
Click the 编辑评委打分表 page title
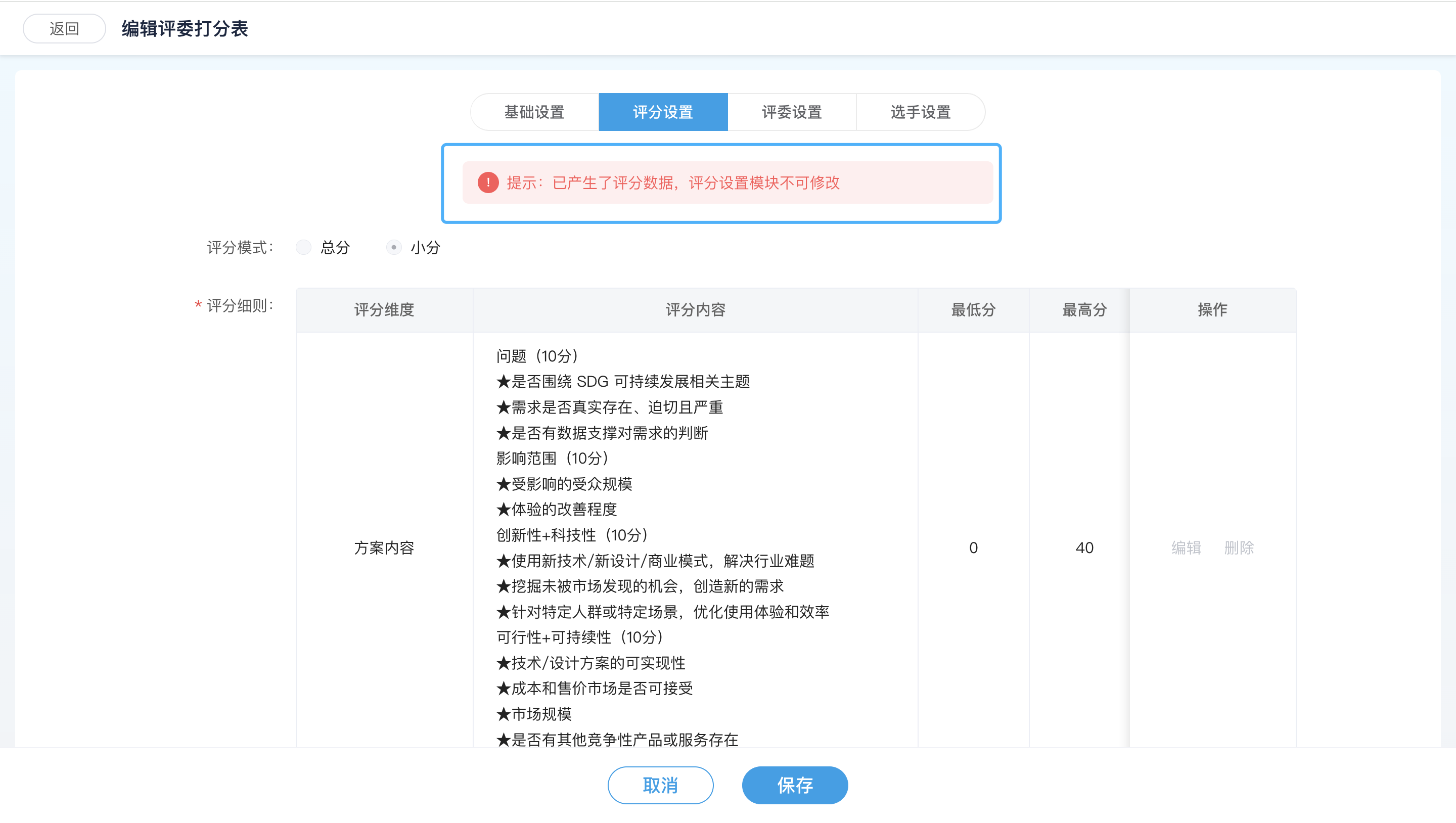point(185,28)
